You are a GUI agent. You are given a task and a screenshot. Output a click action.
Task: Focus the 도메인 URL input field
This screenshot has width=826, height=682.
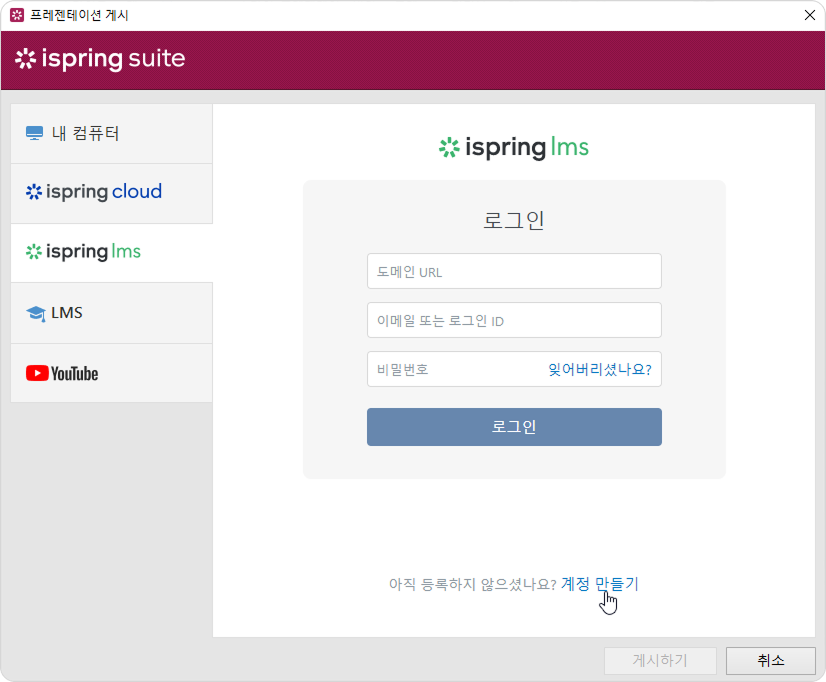coord(514,271)
